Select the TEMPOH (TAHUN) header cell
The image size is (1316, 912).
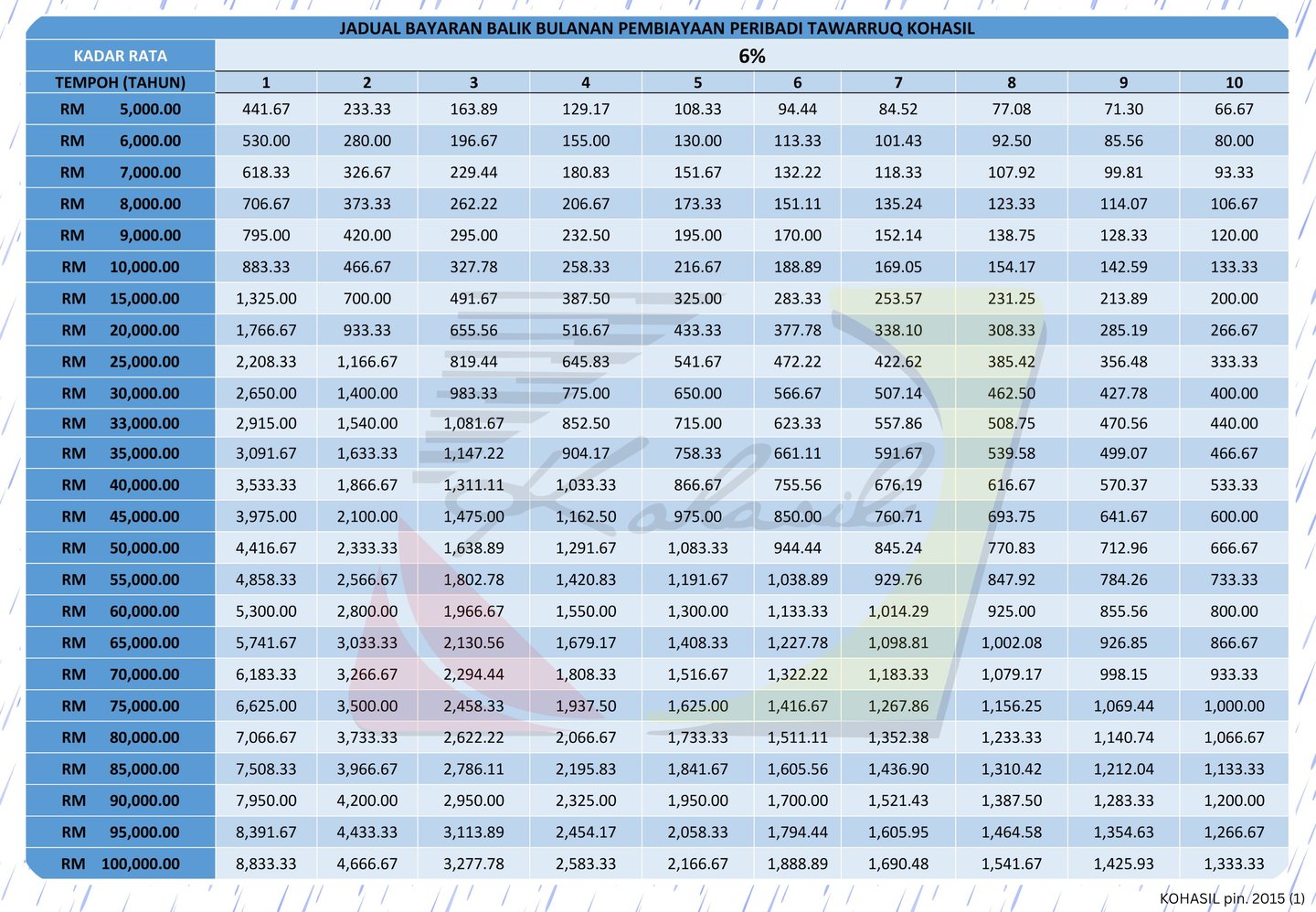[x=121, y=82]
